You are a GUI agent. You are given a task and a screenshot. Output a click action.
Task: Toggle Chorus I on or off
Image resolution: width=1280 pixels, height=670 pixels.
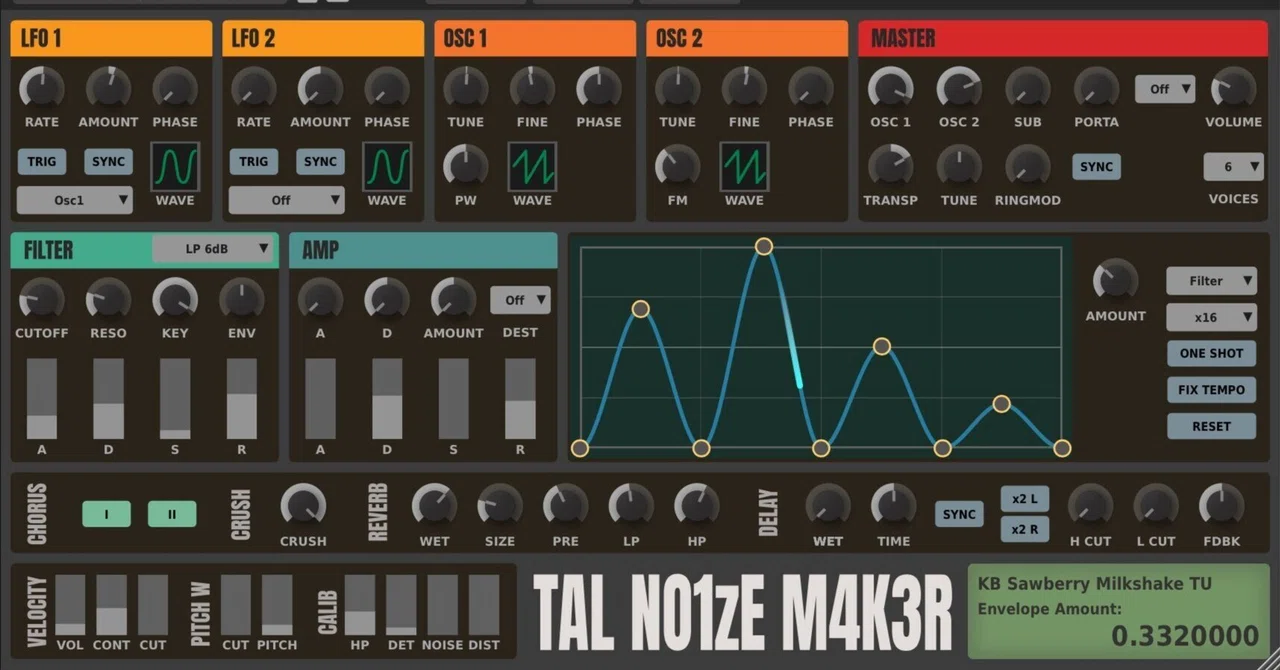pyautogui.click(x=107, y=515)
